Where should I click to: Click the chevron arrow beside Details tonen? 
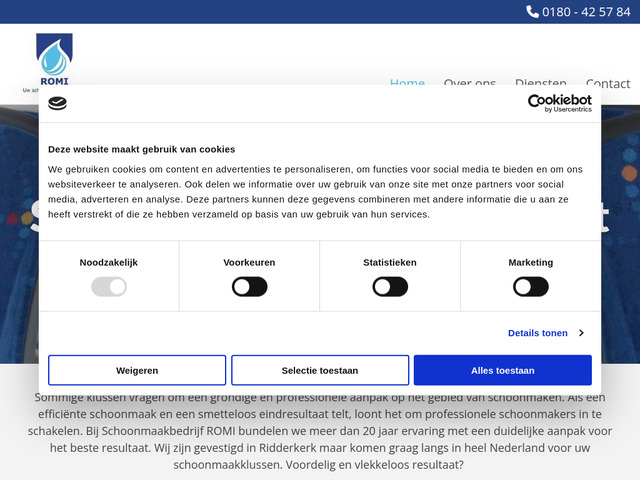click(581, 333)
